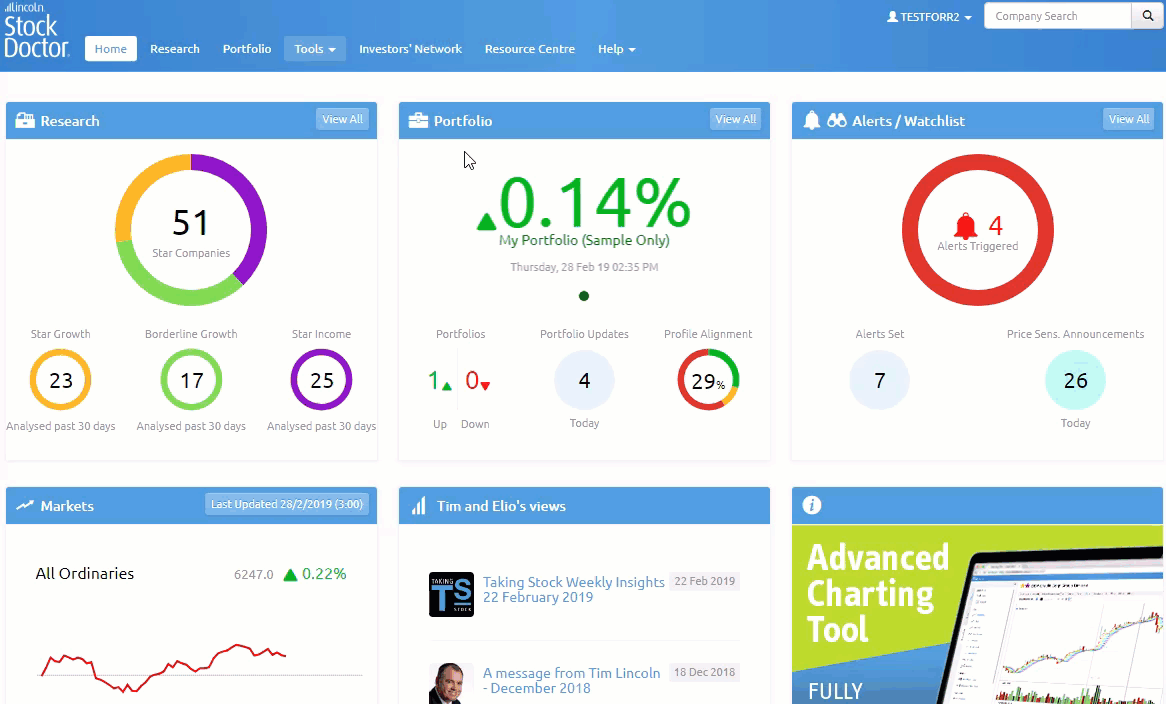This screenshot has height=704, width=1166.
Task: Click the Portfolio panel suitcase icon
Action: (x=418, y=120)
